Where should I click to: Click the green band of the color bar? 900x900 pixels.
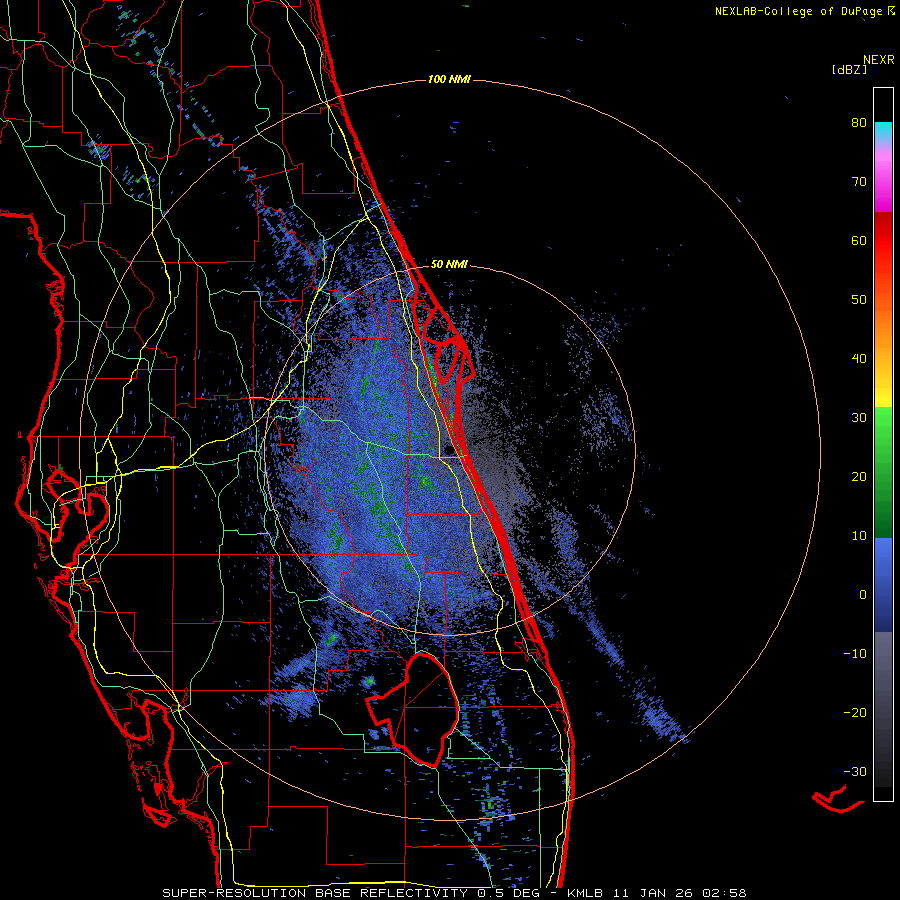[883, 472]
